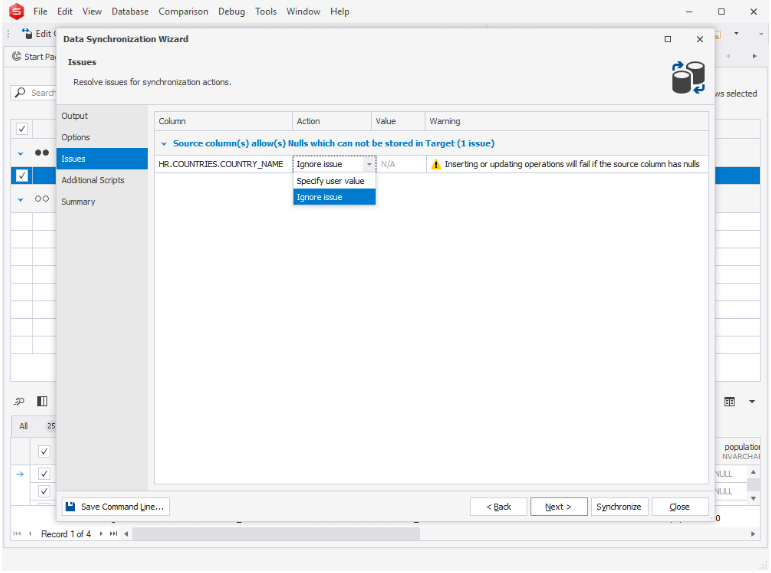The height and width of the screenshot is (573, 771).
Task: Choose 'Specify user value' from dropdown list
Action: 331,181
